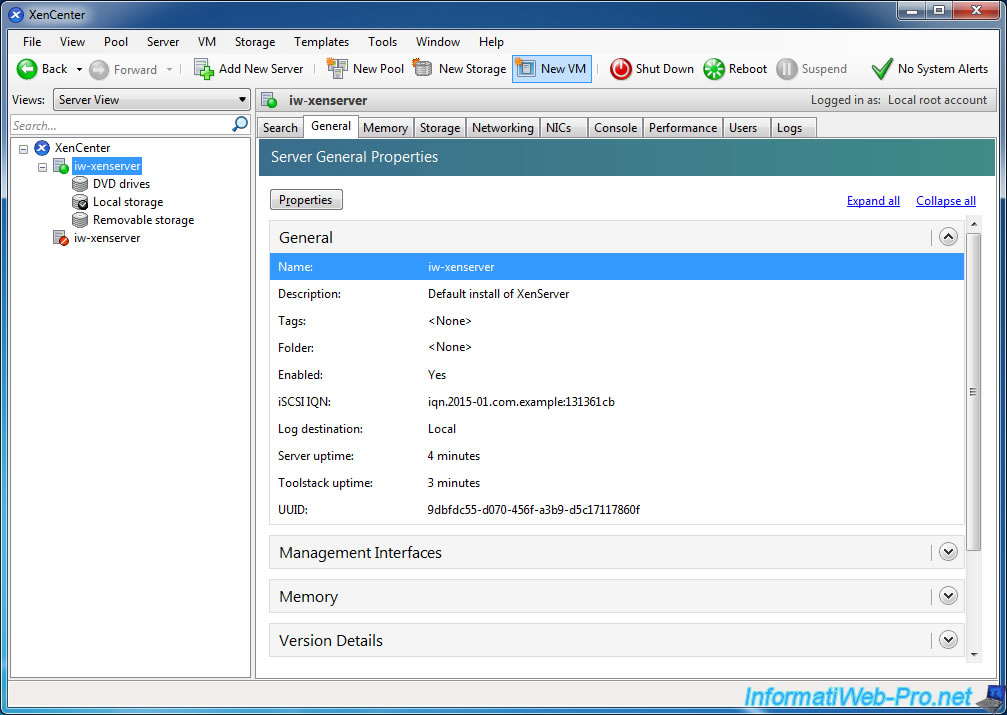This screenshot has height=715, width=1007.
Task: Click the connected iw-xenserver server icon in tree
Action: (61, 166)
